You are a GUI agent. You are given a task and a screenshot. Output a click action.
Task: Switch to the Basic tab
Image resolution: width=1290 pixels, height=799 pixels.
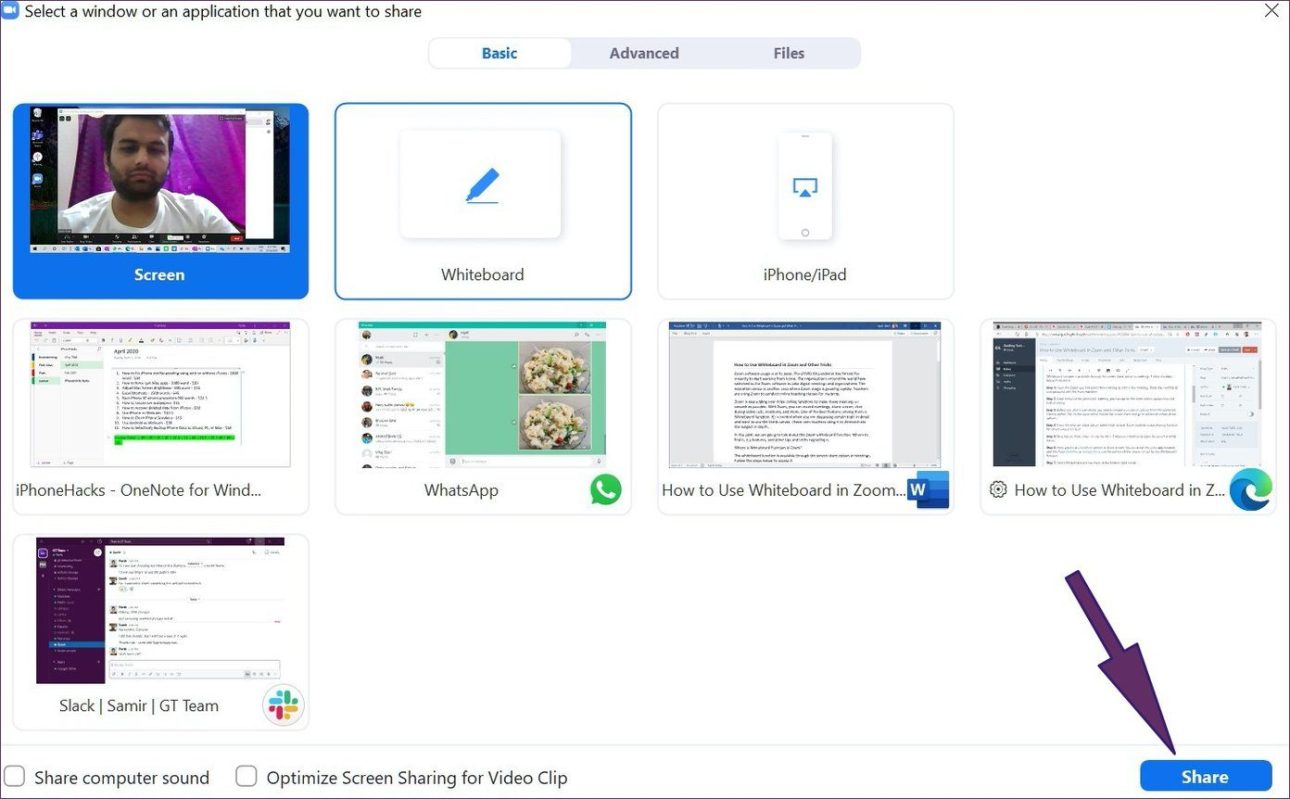pyautogui.click(x=500, y=53)
